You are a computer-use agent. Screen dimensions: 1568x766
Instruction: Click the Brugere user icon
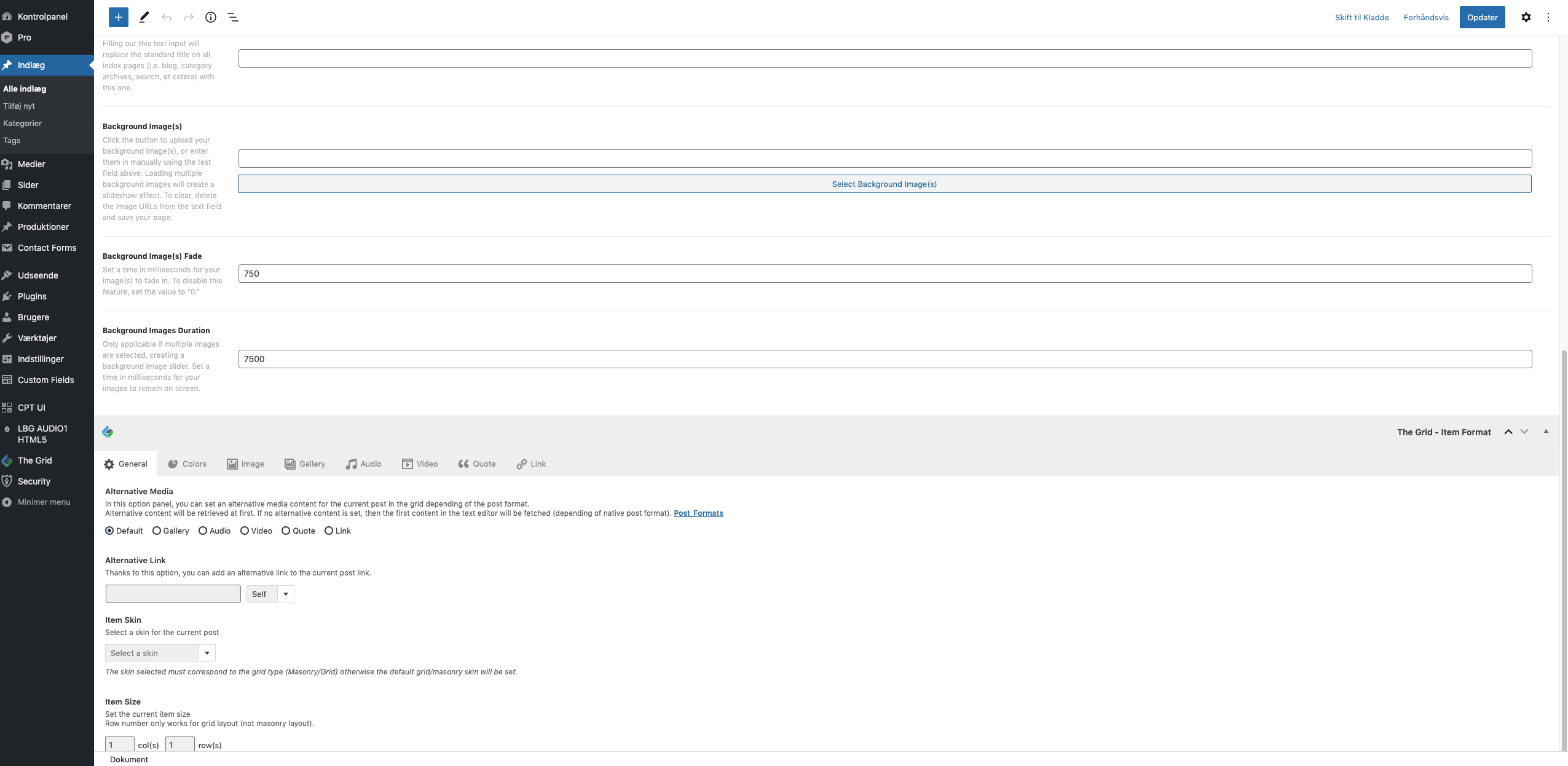pos(7,317)
